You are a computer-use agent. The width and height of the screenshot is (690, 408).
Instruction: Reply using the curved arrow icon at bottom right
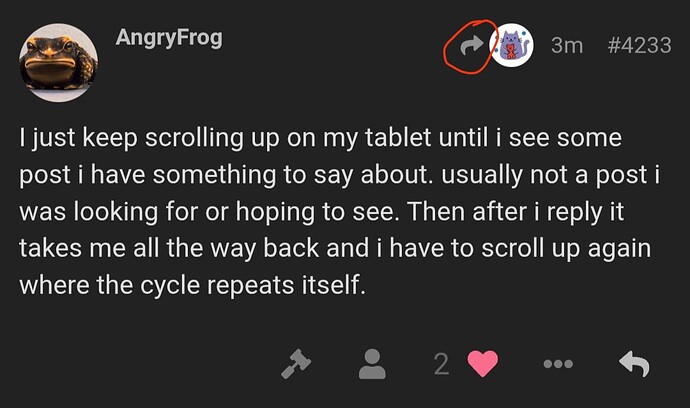coord(633,365)
